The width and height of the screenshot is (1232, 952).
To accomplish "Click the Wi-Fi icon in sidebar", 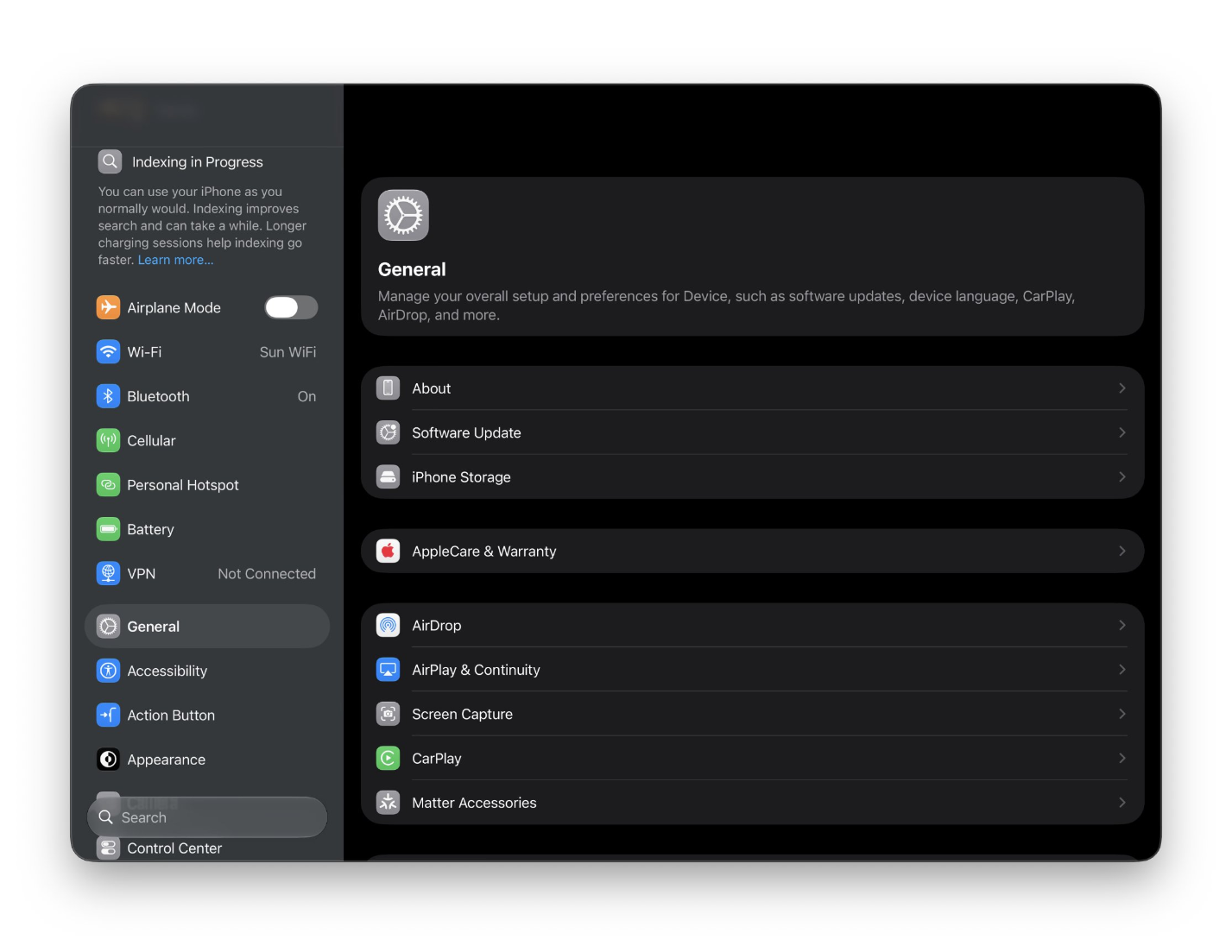I will (x=108, y=352).
